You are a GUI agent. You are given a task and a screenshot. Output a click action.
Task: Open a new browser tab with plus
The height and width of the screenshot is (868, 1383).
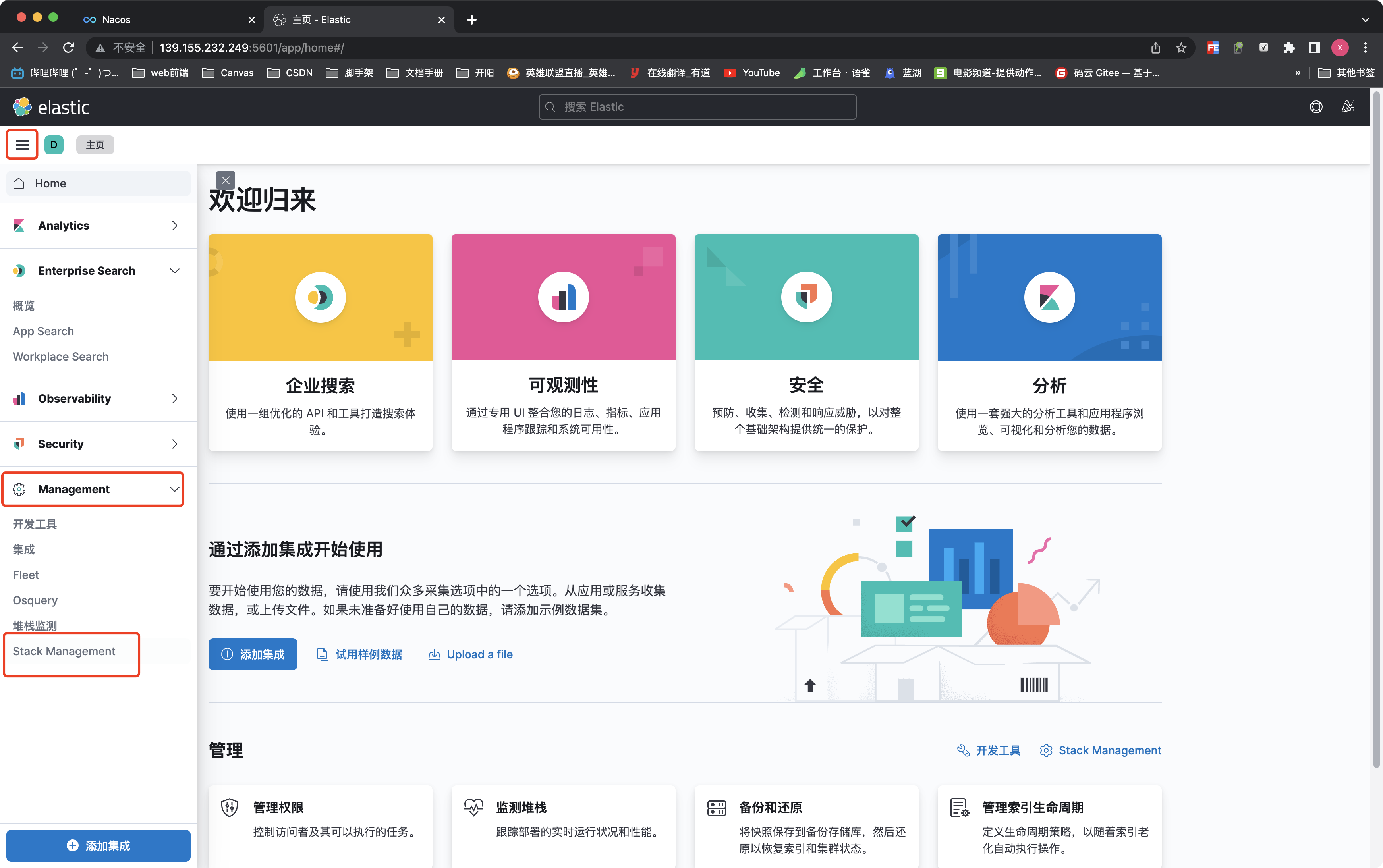click(472, 19)
